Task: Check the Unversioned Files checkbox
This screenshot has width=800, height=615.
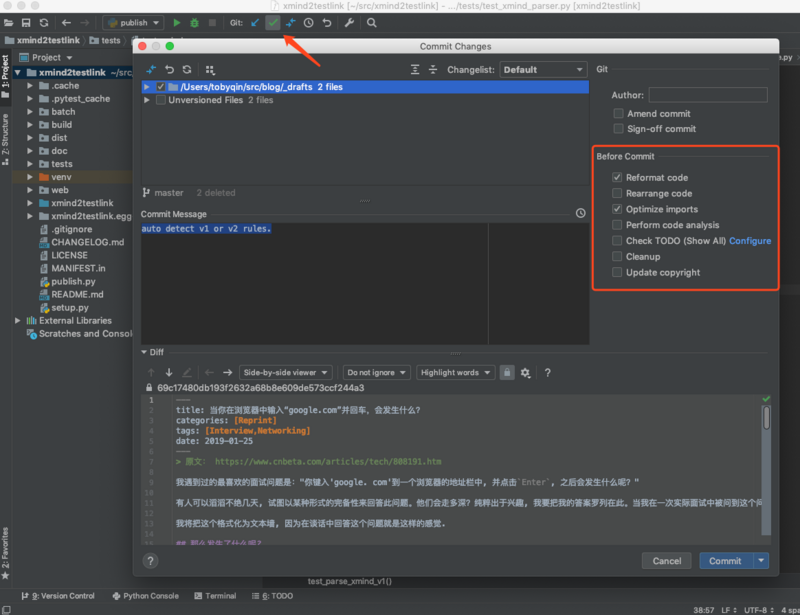Action: coord(161,100)
